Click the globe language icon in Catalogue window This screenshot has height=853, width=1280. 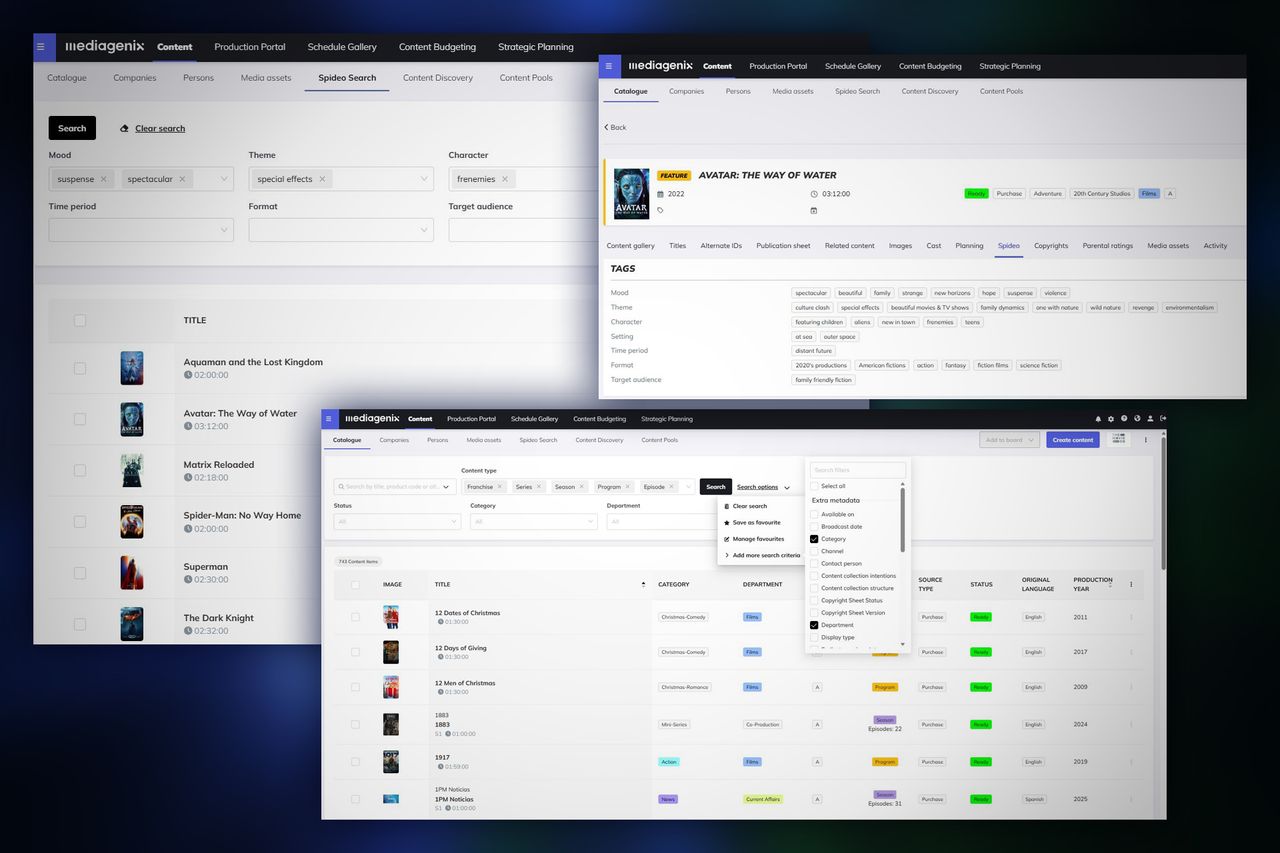[x=1137, y=419]
